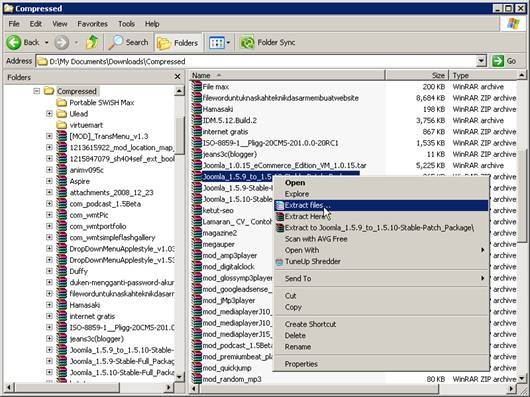Collapse the Compressed folder tree node
Image resolution: width=530 pixels, height=397 pixels.
37,91
